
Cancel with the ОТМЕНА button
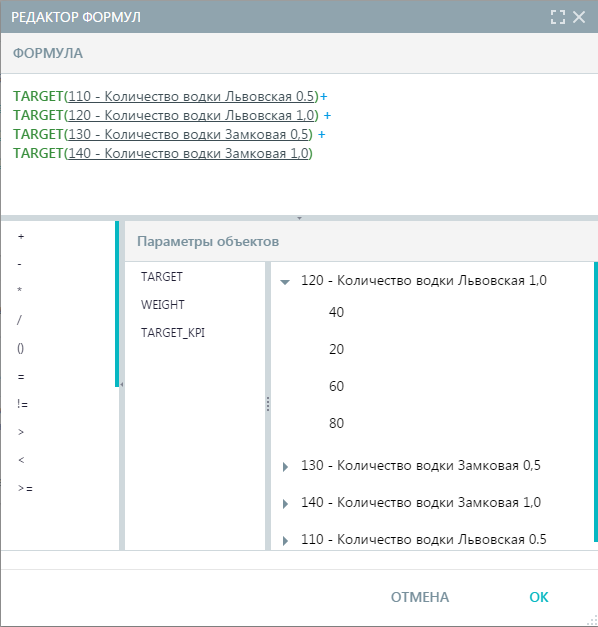420,597
